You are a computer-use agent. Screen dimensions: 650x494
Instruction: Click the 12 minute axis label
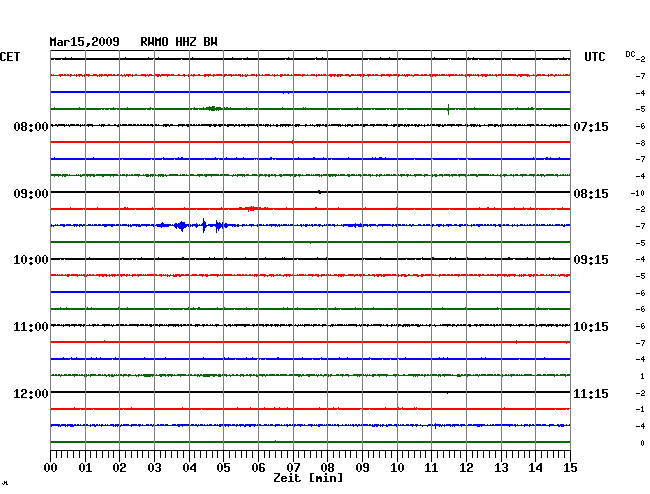[466, 468]
